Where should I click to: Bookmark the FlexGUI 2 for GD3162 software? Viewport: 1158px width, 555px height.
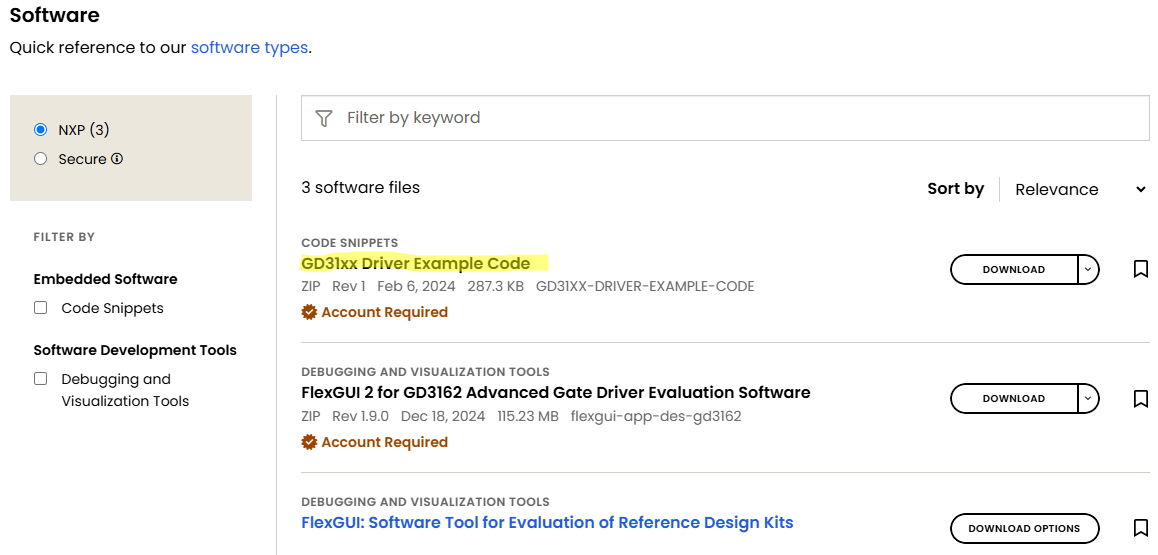1140,398
